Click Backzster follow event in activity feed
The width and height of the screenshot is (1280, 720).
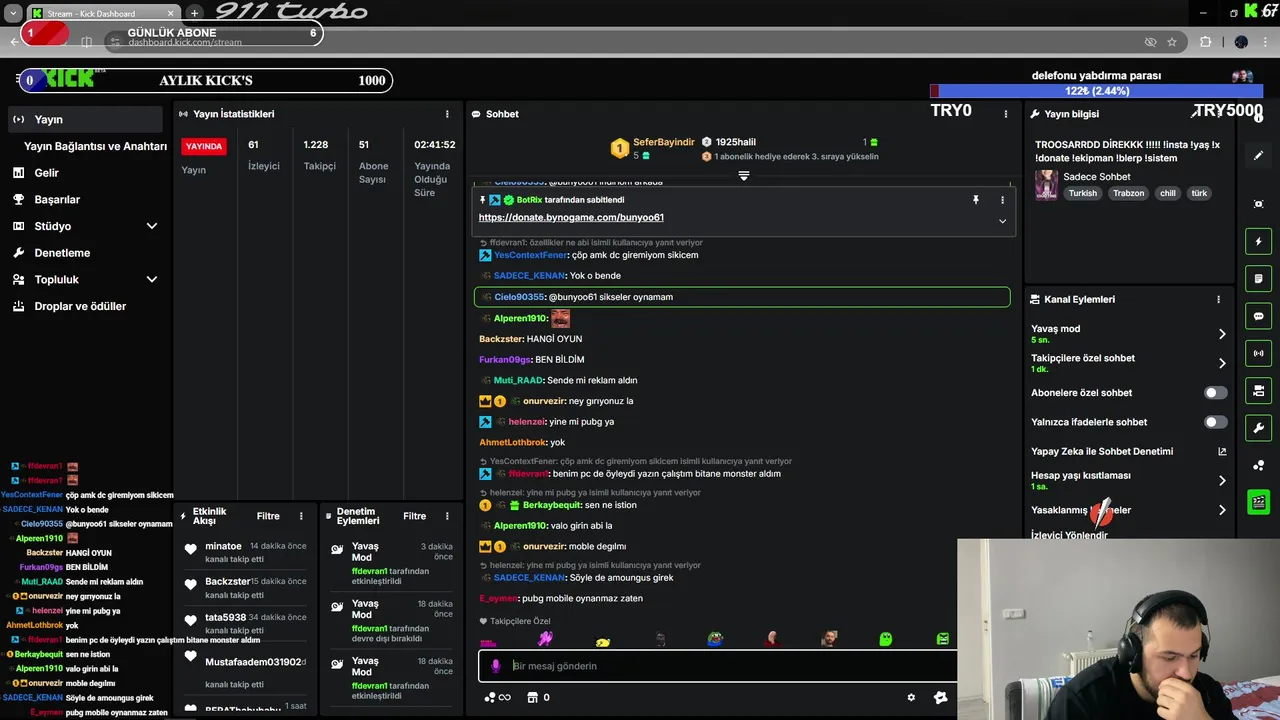[244, 588]
